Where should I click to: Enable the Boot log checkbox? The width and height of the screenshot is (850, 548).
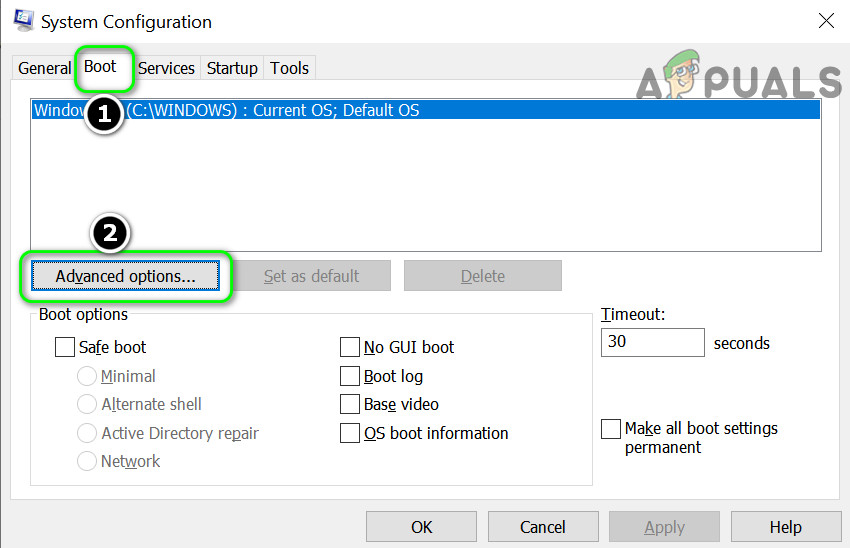pos(350,377)
